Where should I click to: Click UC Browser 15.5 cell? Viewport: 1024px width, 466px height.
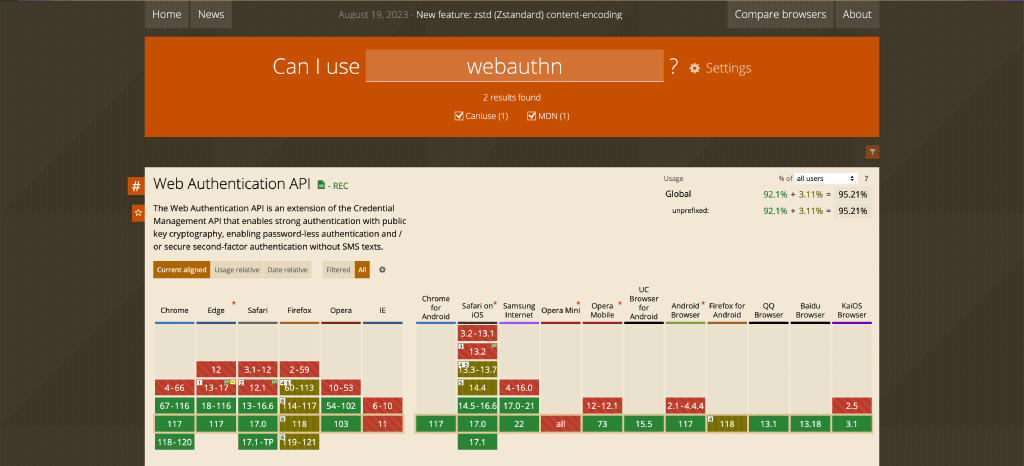point(644,424)
